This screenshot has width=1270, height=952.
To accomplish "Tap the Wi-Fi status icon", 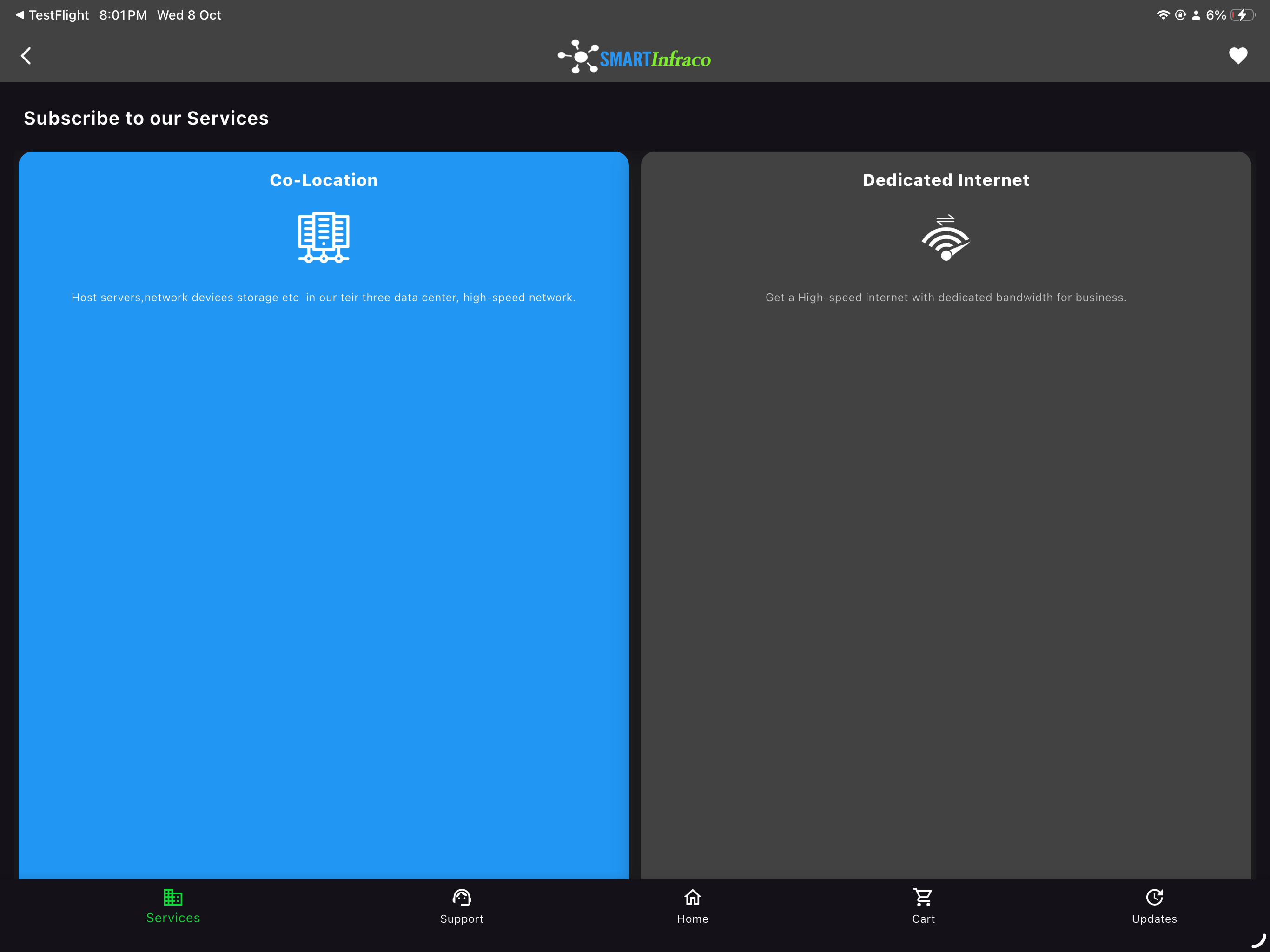I will [x=1163, y=15].
